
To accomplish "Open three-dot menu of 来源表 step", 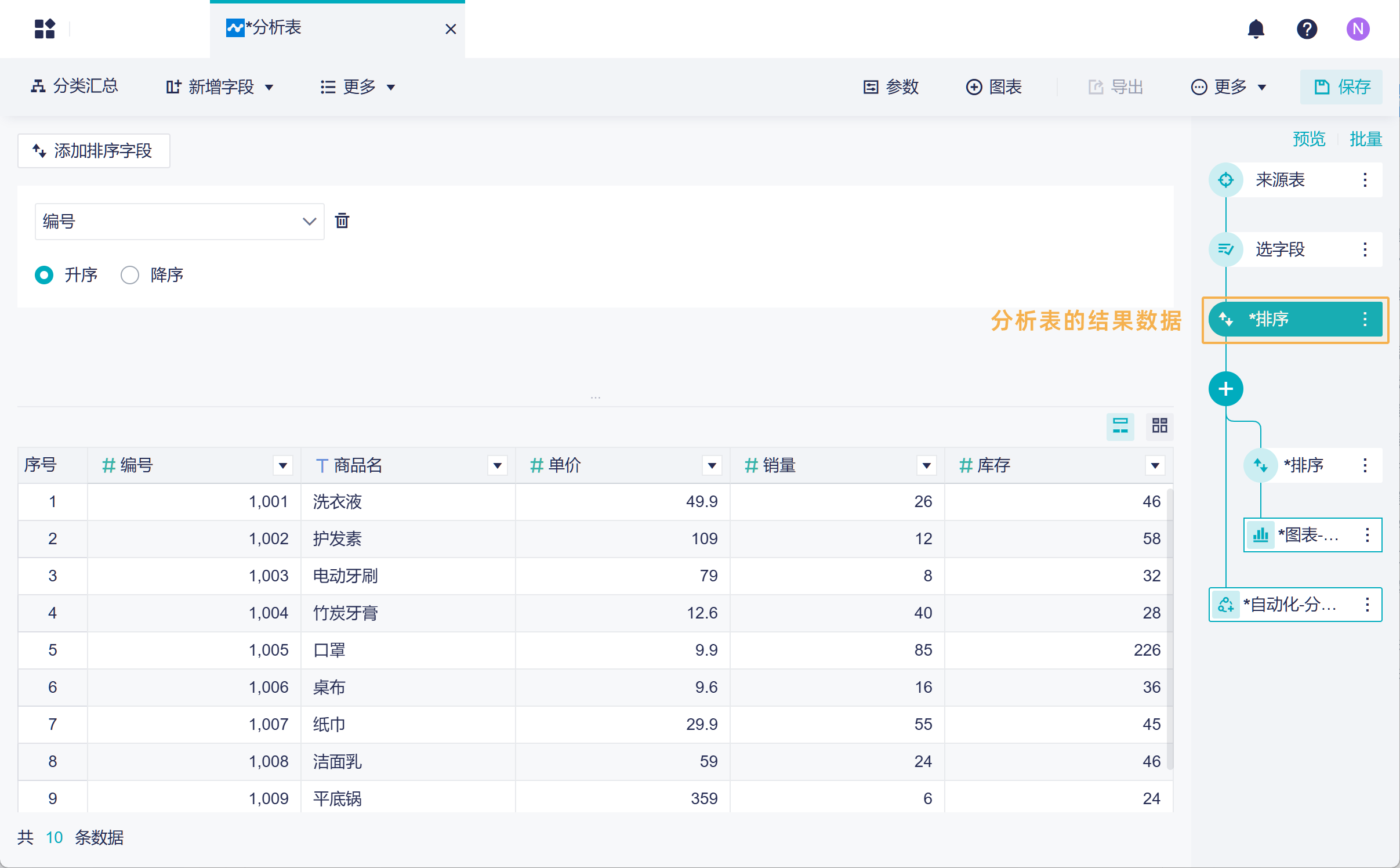I will click(1365, 180).
